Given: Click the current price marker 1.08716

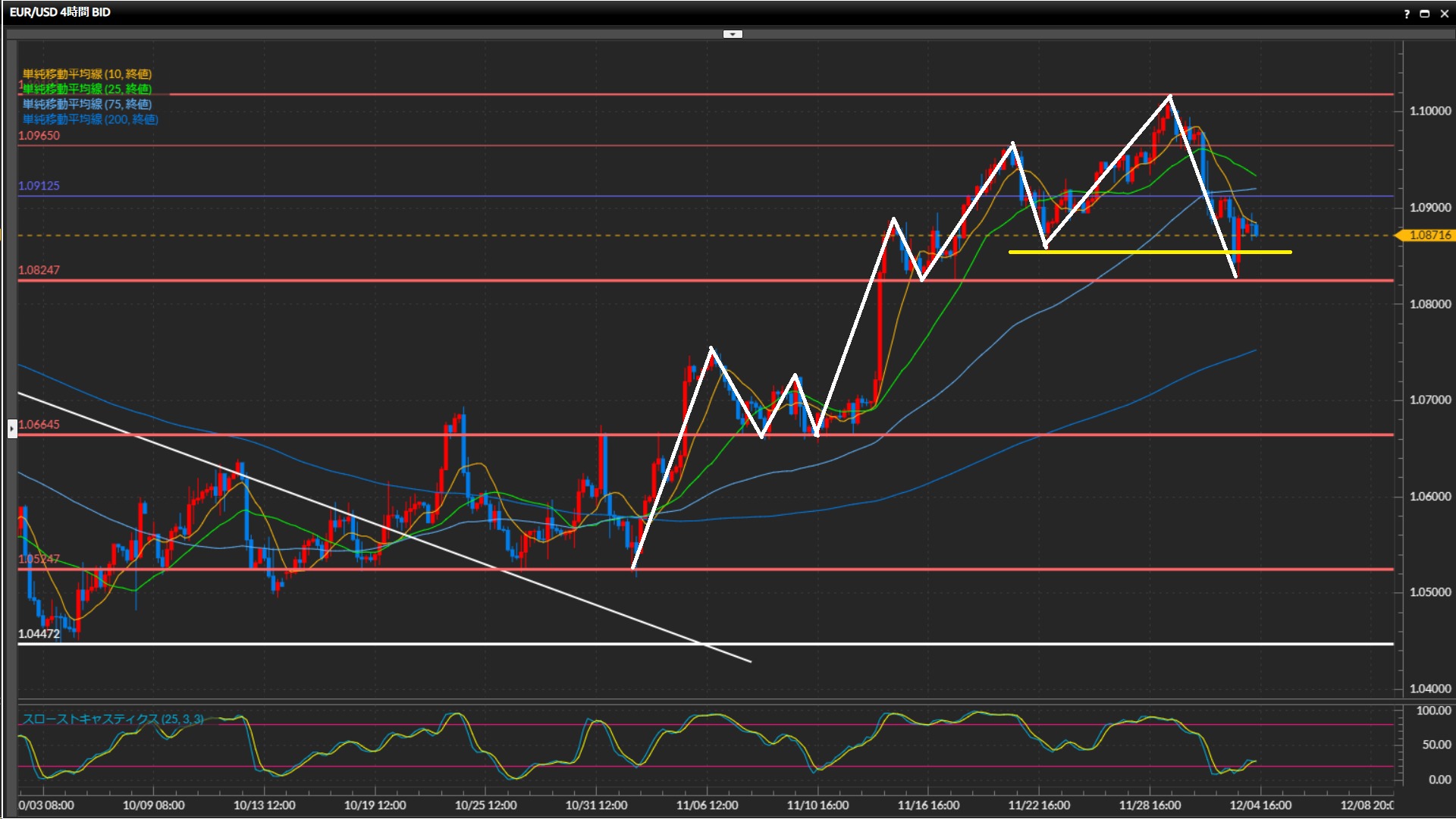Looking at the screenshot, I should click(1429, 235).
